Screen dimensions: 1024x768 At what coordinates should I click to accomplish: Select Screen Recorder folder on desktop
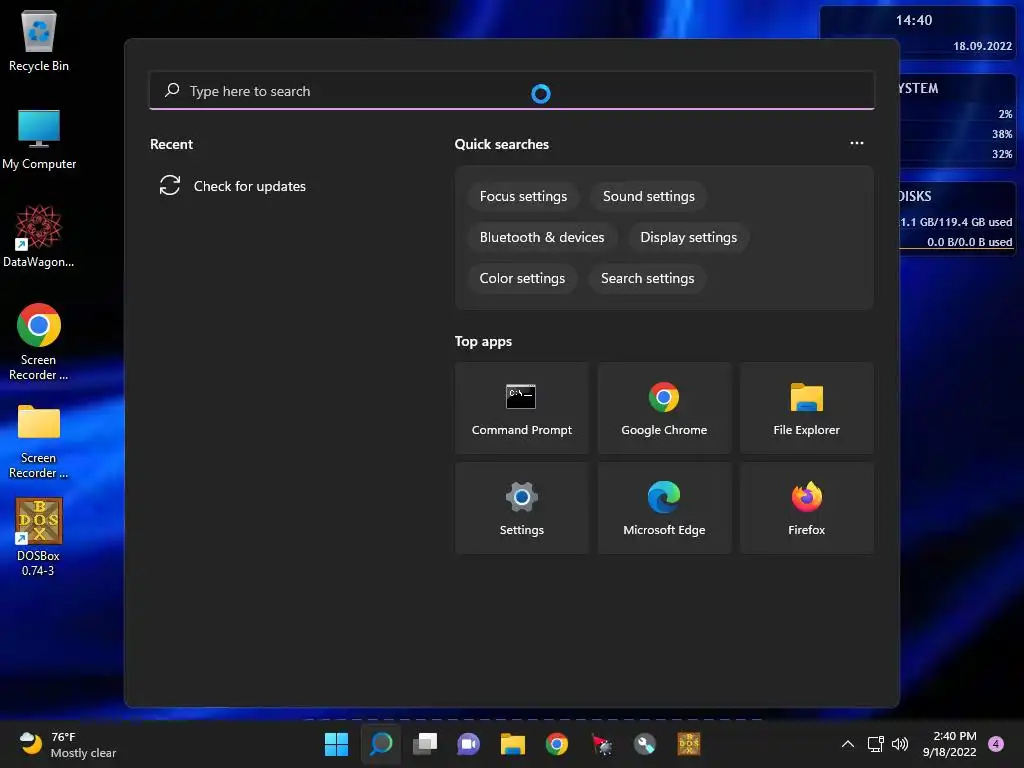coord(39,441)
